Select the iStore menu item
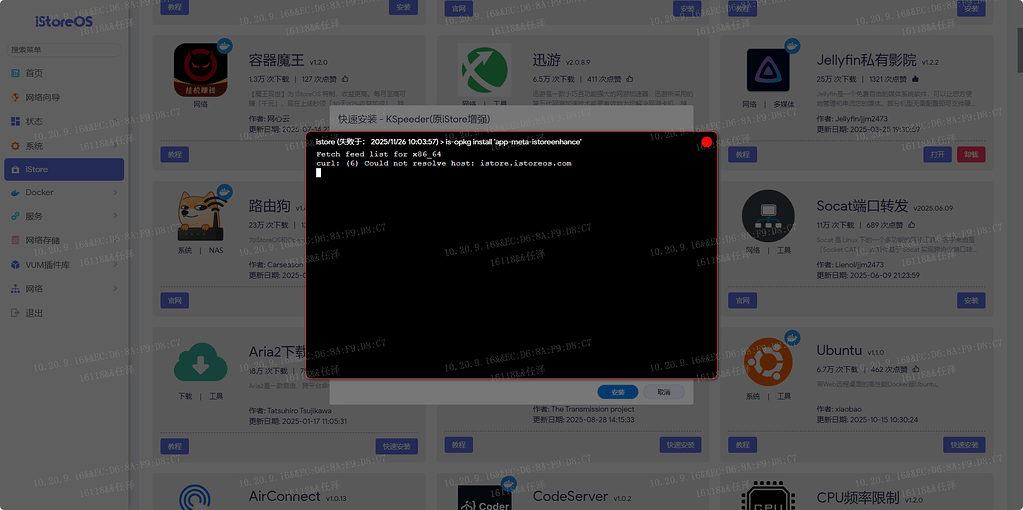Viewport: 1023px width, 510px height. tap(64, 170)
